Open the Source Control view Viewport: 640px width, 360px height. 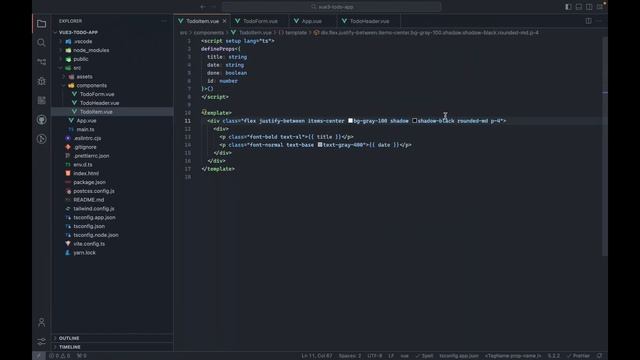[41, 62]
